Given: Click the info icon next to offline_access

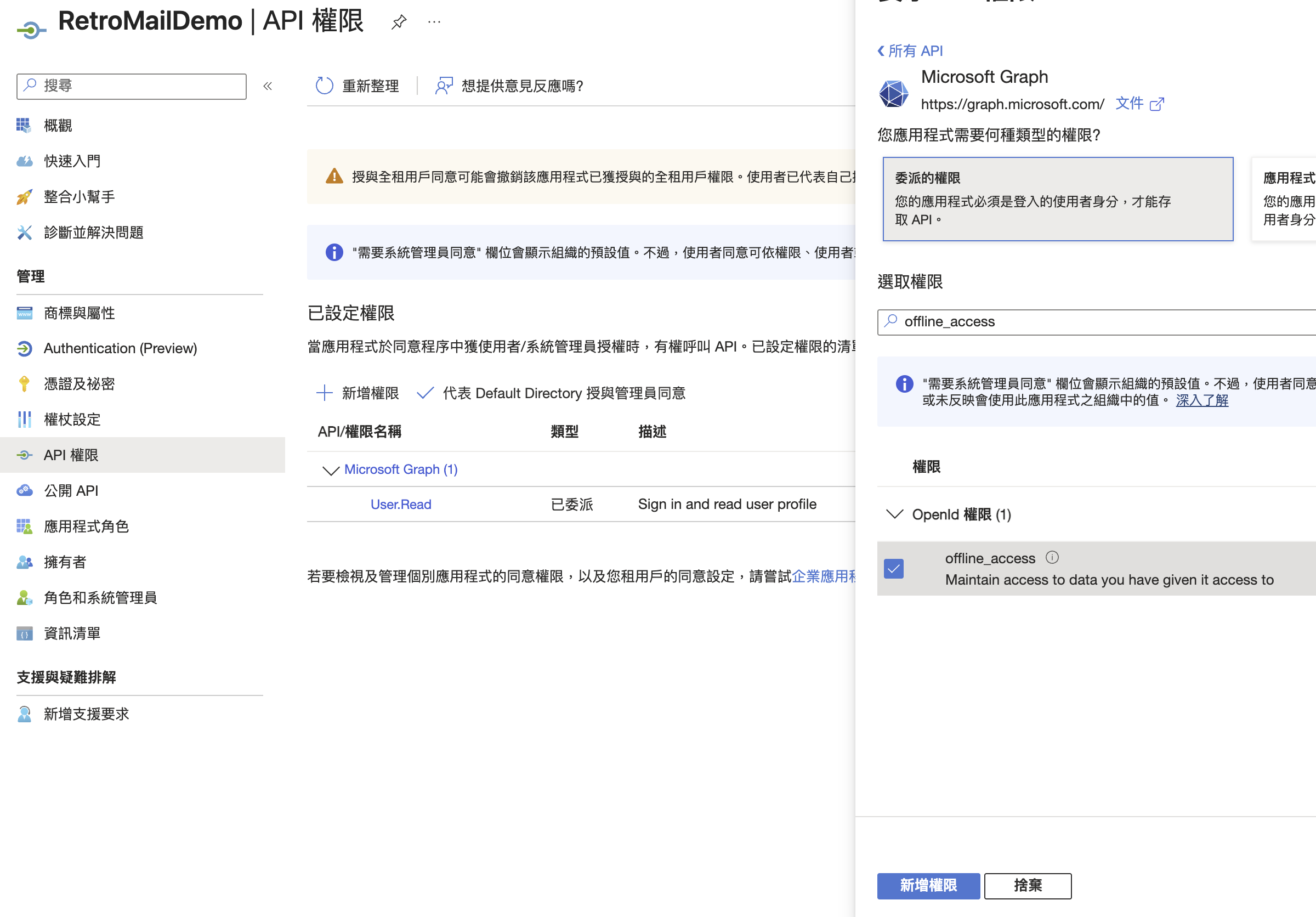Looking at the screenshot, I should 1052,558.
